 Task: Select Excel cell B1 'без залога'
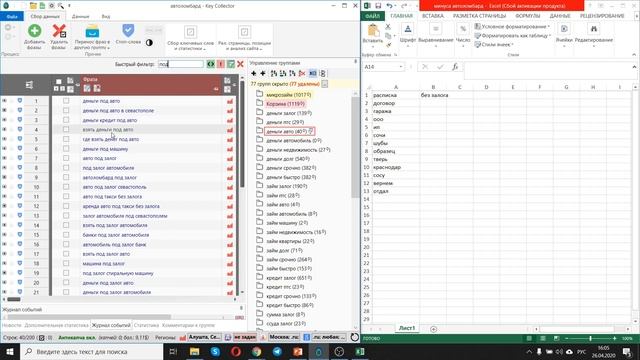[x=433, y=95]
